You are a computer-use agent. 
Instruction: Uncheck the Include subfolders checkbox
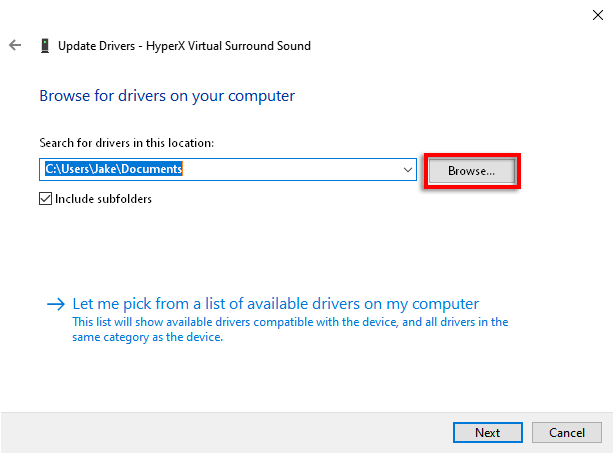pos(45,198)
